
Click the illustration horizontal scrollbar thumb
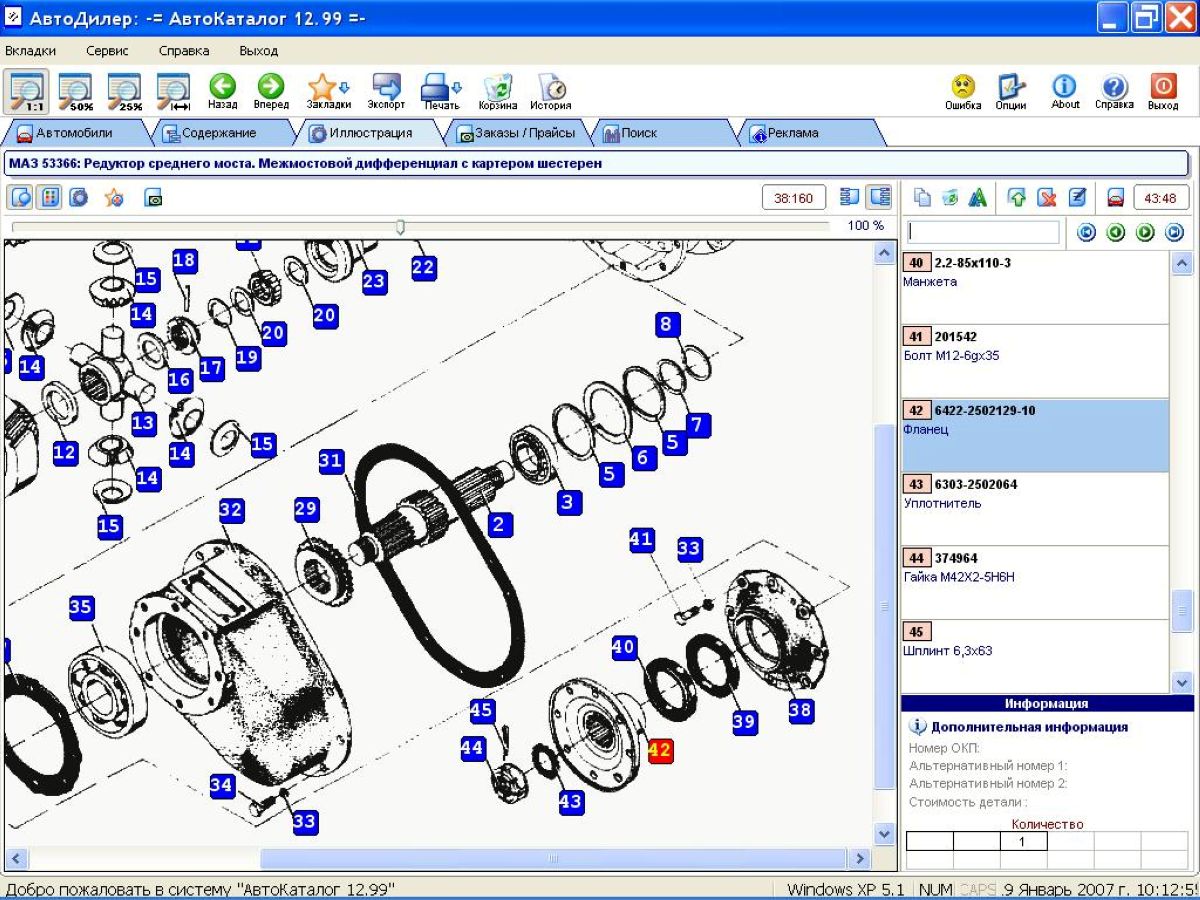[x=552, y=858]
